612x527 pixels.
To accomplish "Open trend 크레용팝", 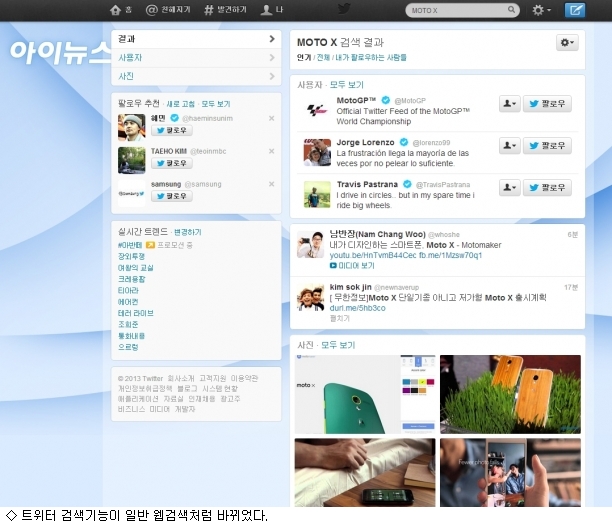I will pyautogui.click(x=132, y=279).
